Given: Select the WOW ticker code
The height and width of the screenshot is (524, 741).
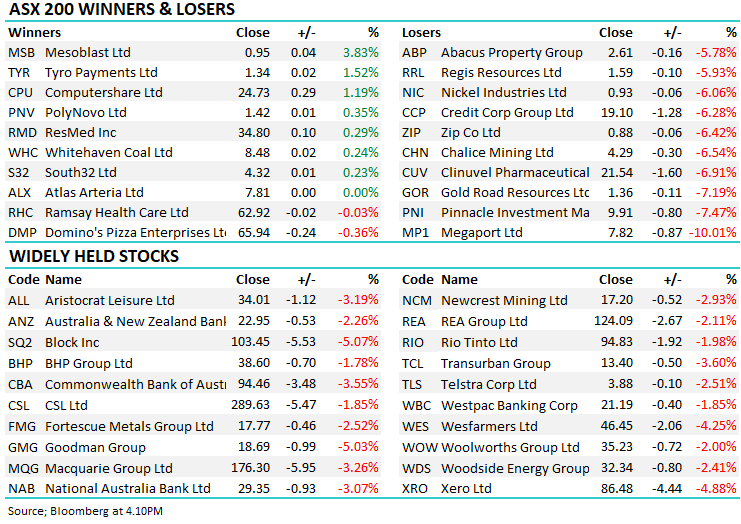Looking at the screenshot, I should pos(419,447).
